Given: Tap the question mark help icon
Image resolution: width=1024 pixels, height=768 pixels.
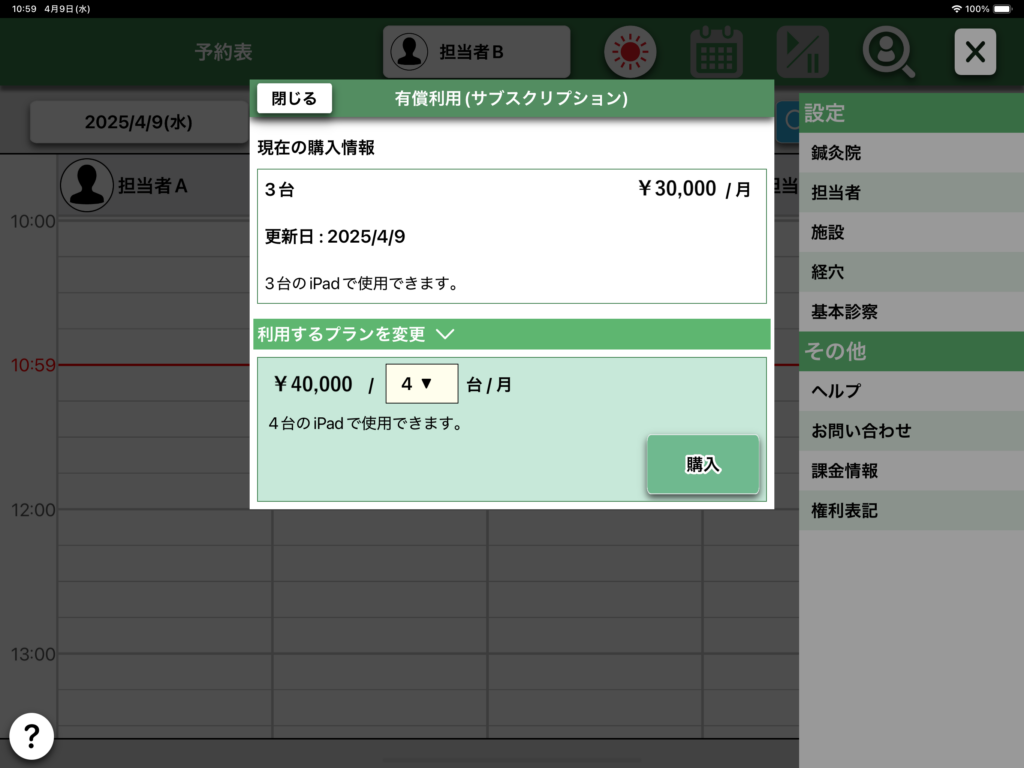Looking at the screenshot, I should click(32, 737).
